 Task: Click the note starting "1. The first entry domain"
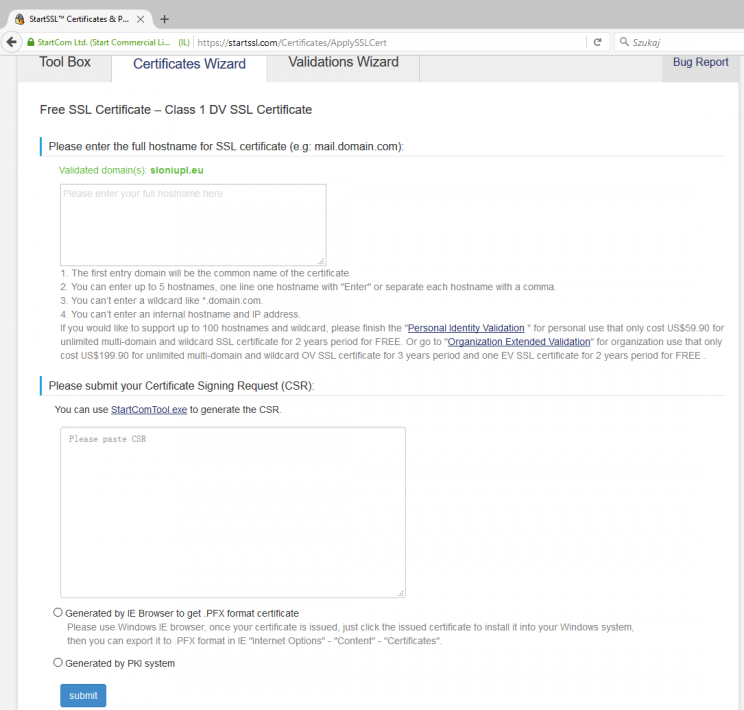coord(205,273)
